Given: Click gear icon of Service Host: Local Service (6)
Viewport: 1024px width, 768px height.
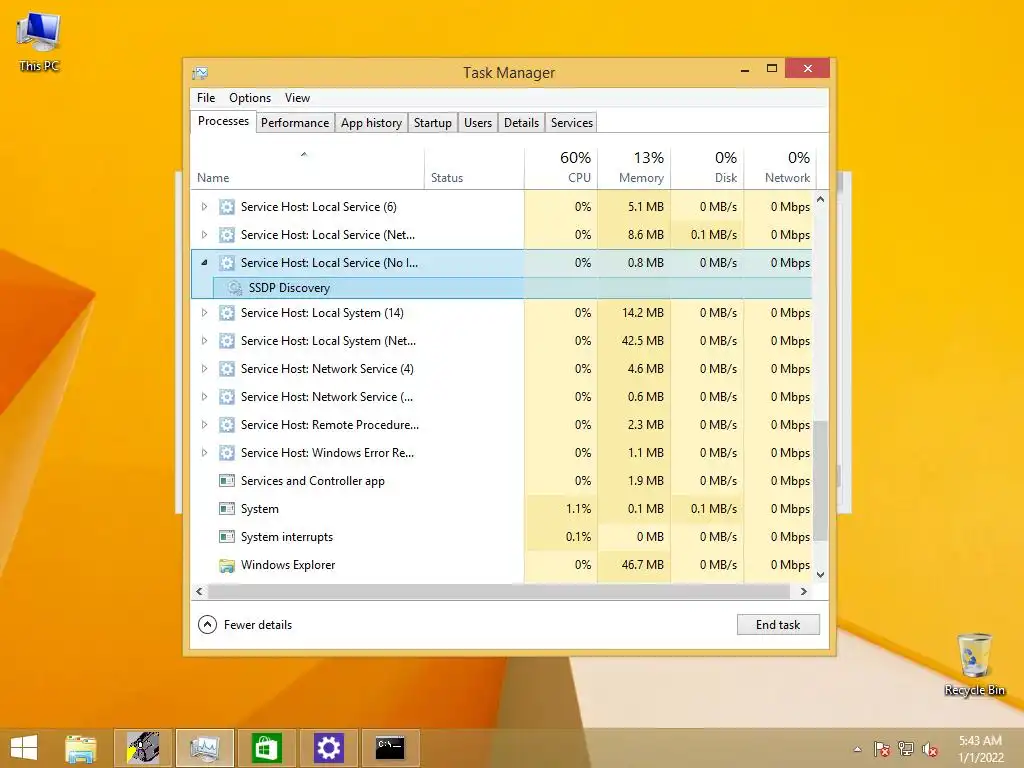Looking at the screenshot, I should [227, 207].
